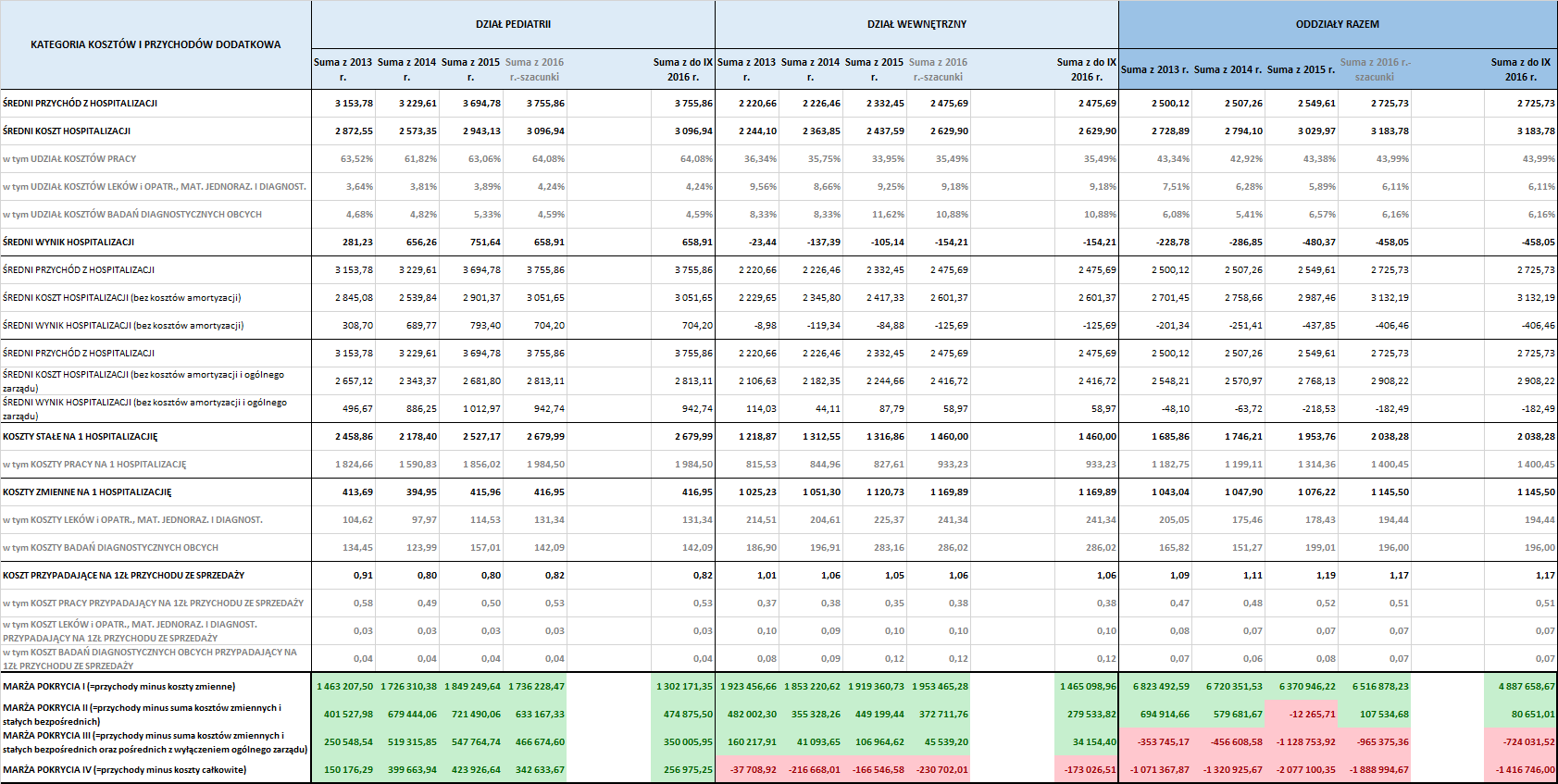Click the cell with value 2 573,35

tap(407, 131)
